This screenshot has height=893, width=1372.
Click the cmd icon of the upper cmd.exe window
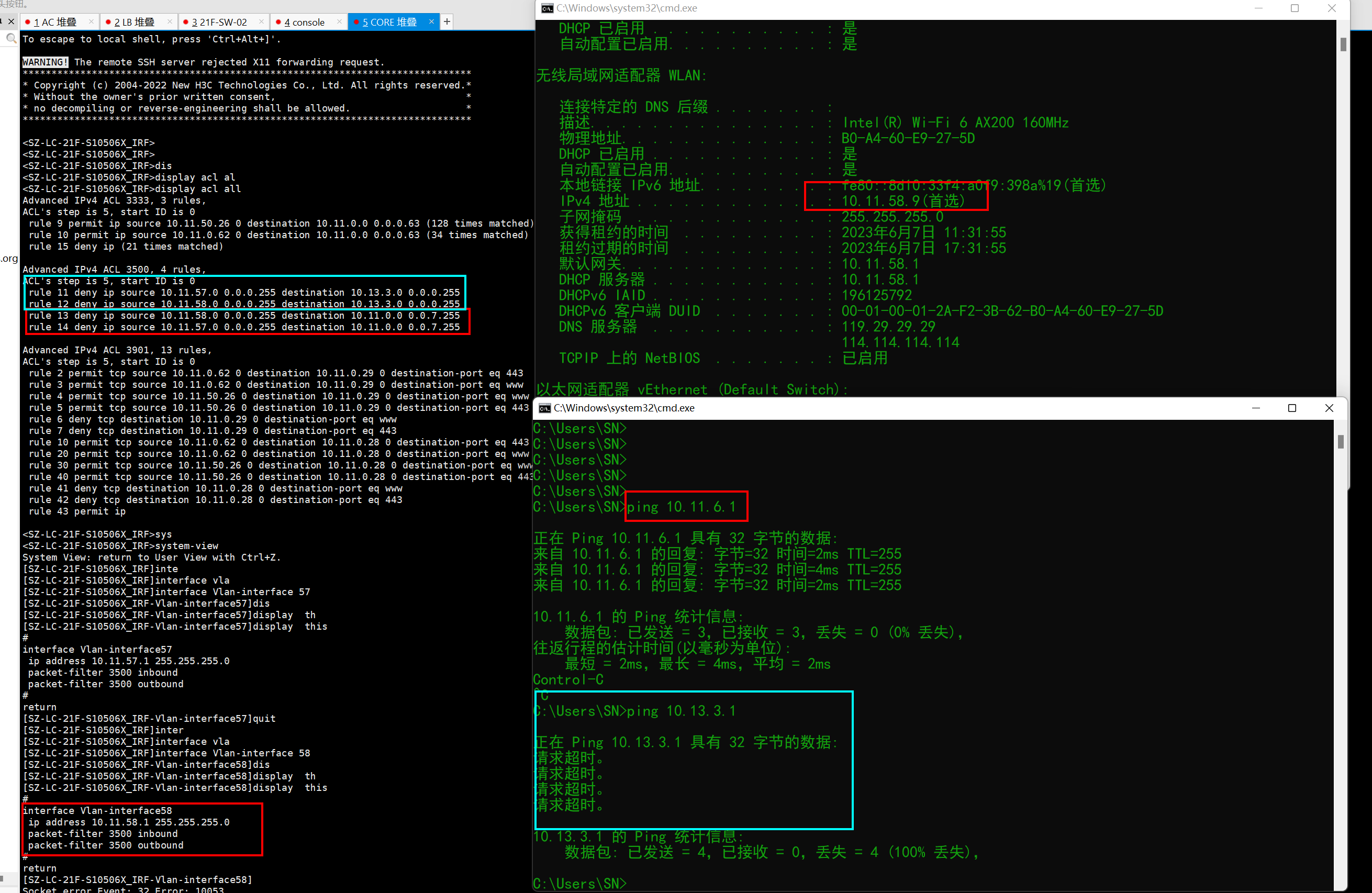[x=547, y=8]
